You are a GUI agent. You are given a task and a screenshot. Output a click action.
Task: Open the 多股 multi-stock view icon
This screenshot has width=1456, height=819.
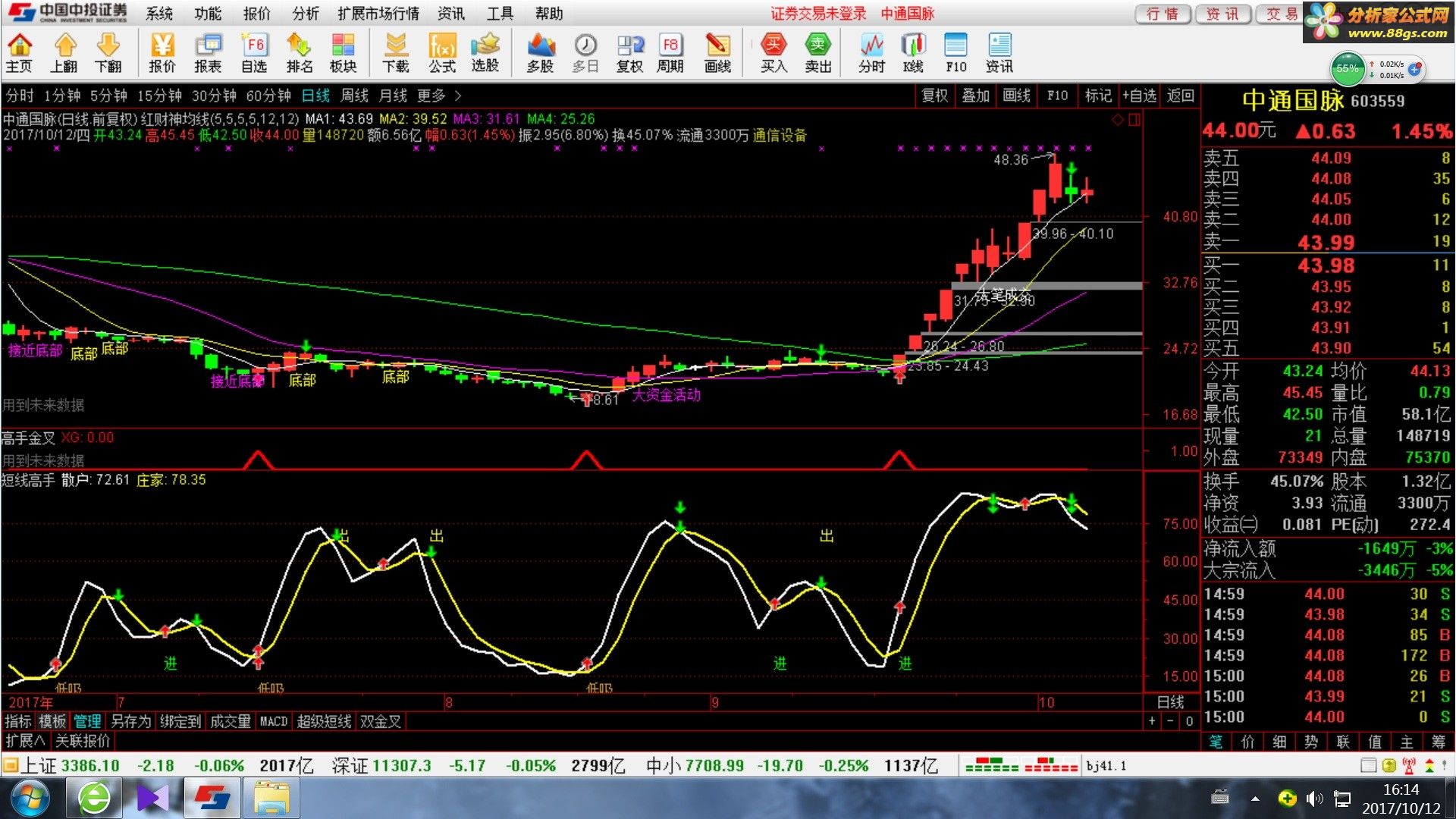click(x=540, y=53)
